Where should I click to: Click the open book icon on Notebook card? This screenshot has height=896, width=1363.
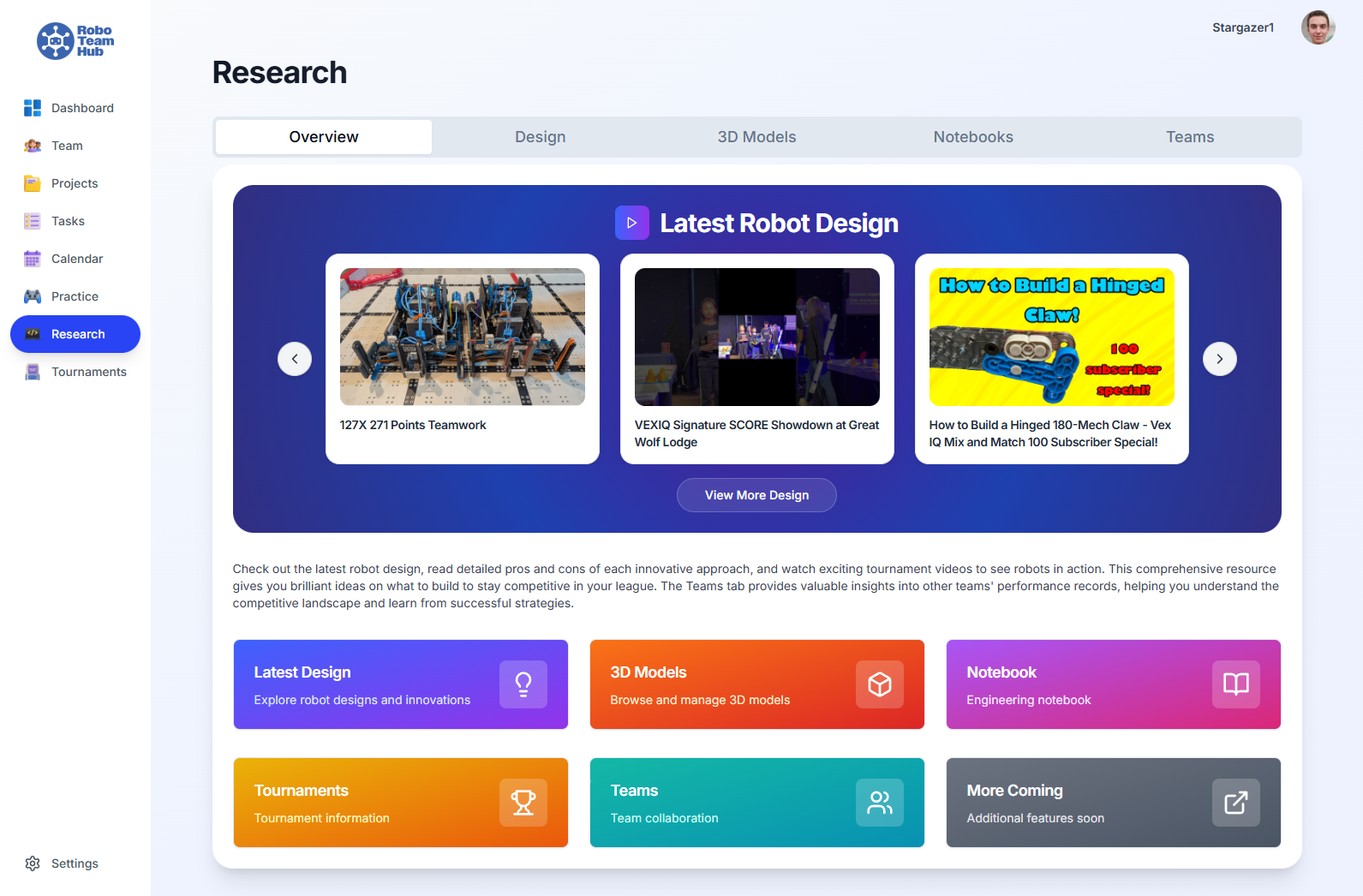(1236, 684)
